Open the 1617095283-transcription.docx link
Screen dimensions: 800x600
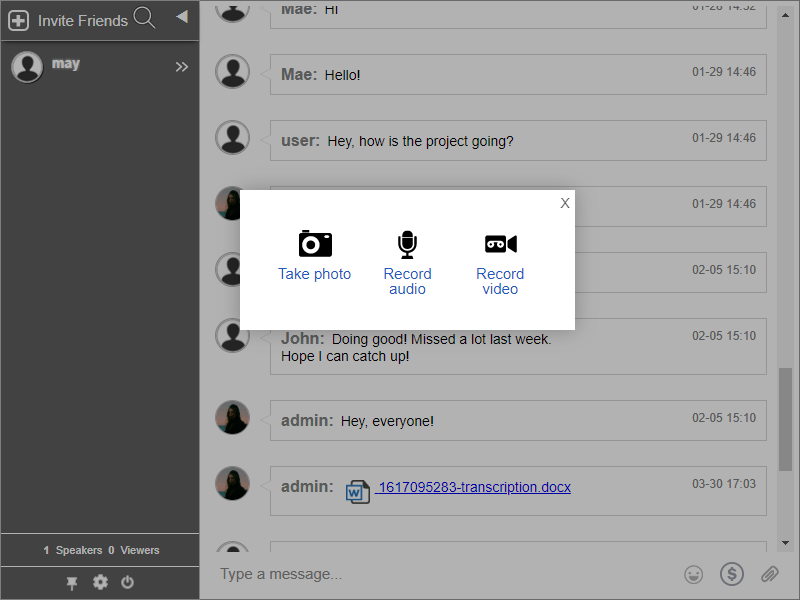coord(474,487)
